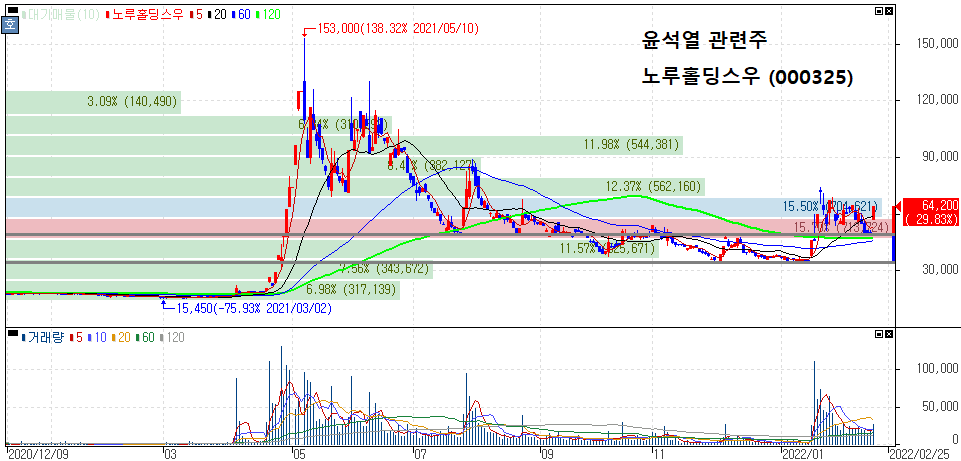
Task: Click the 05 month date axis label
Action: pos(300,454)
